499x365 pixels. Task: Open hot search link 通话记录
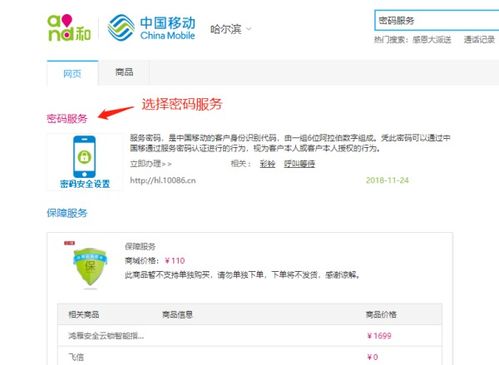(479, 40)
